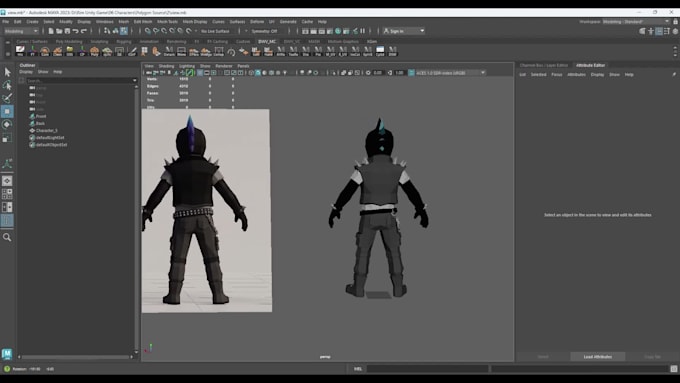
Task: Select defaultObjectSet in the Outliner
Action: click(x=51, y=144)
